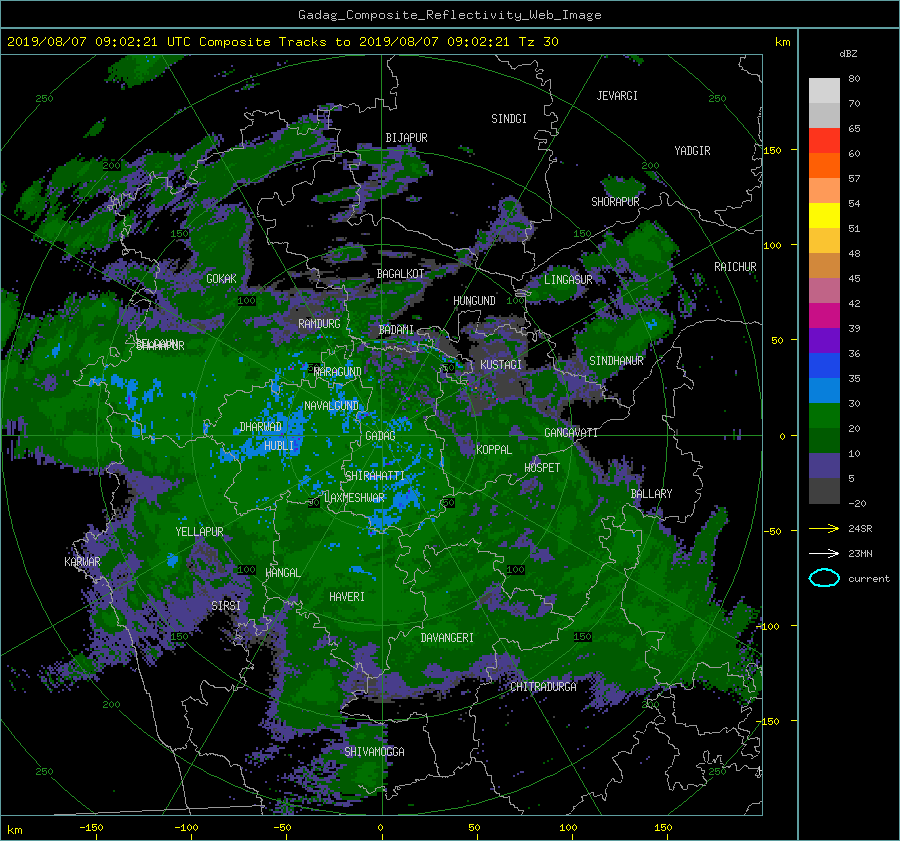Image resolution: width=900 pixels, height=841 pixels.
Task: Click the dBZ legend heading
Action: pos(848,53)
